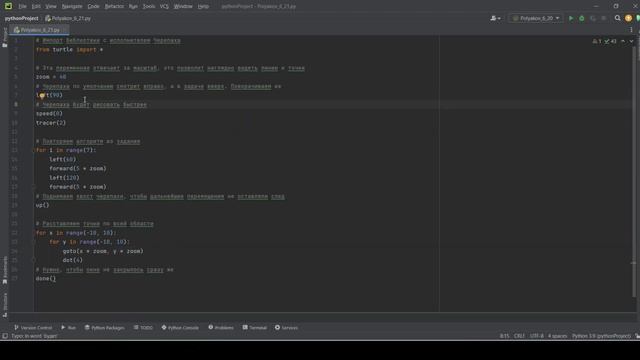Open the Python Packages tool window
The image size is (640, 360).
(x=104, y=328)
